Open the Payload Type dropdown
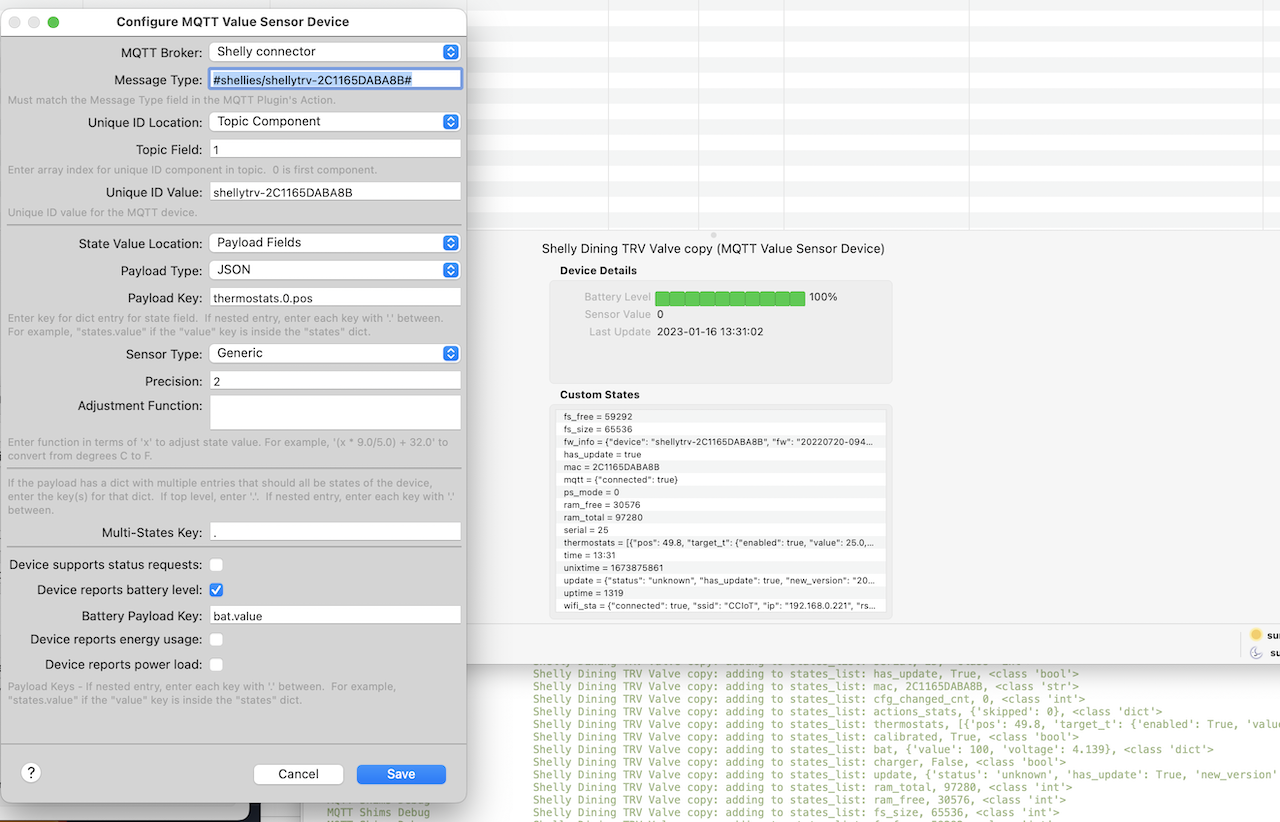 pyautogui.click(x=335, y=270)
